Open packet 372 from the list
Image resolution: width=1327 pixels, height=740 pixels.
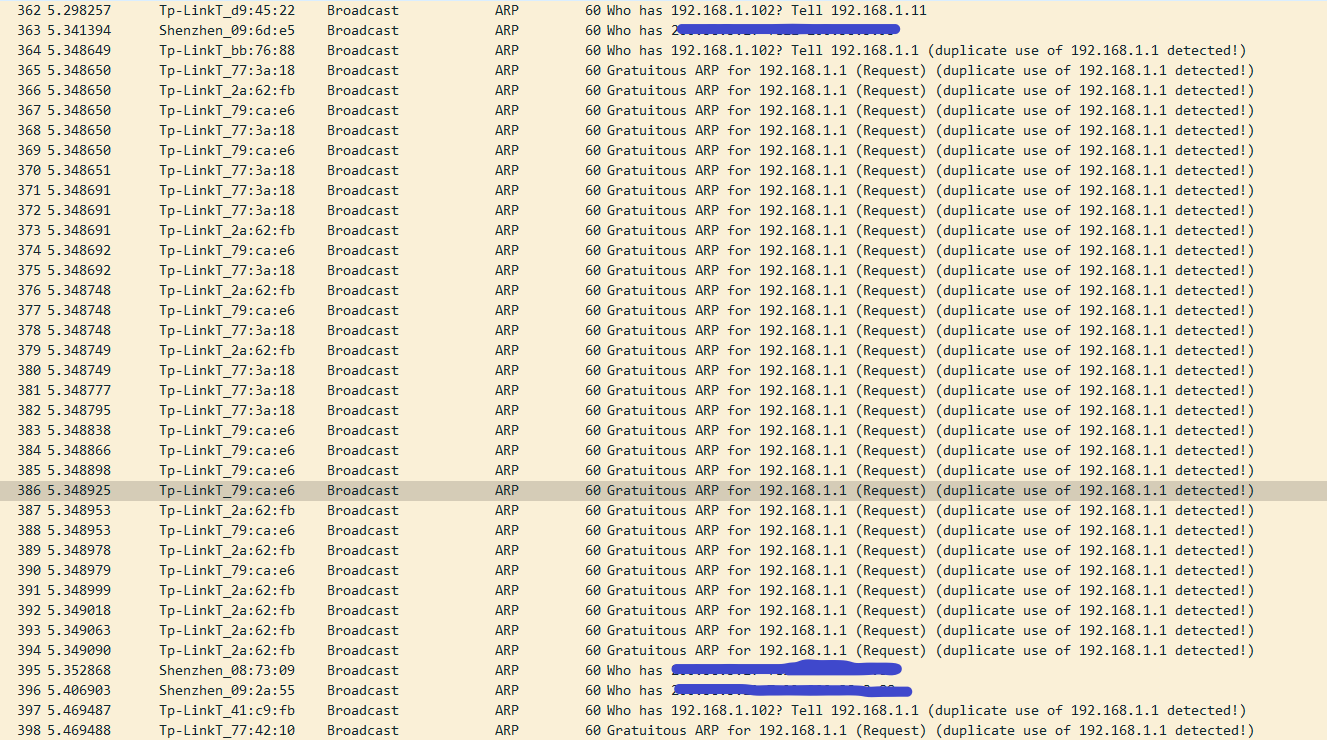click(663, 210)
